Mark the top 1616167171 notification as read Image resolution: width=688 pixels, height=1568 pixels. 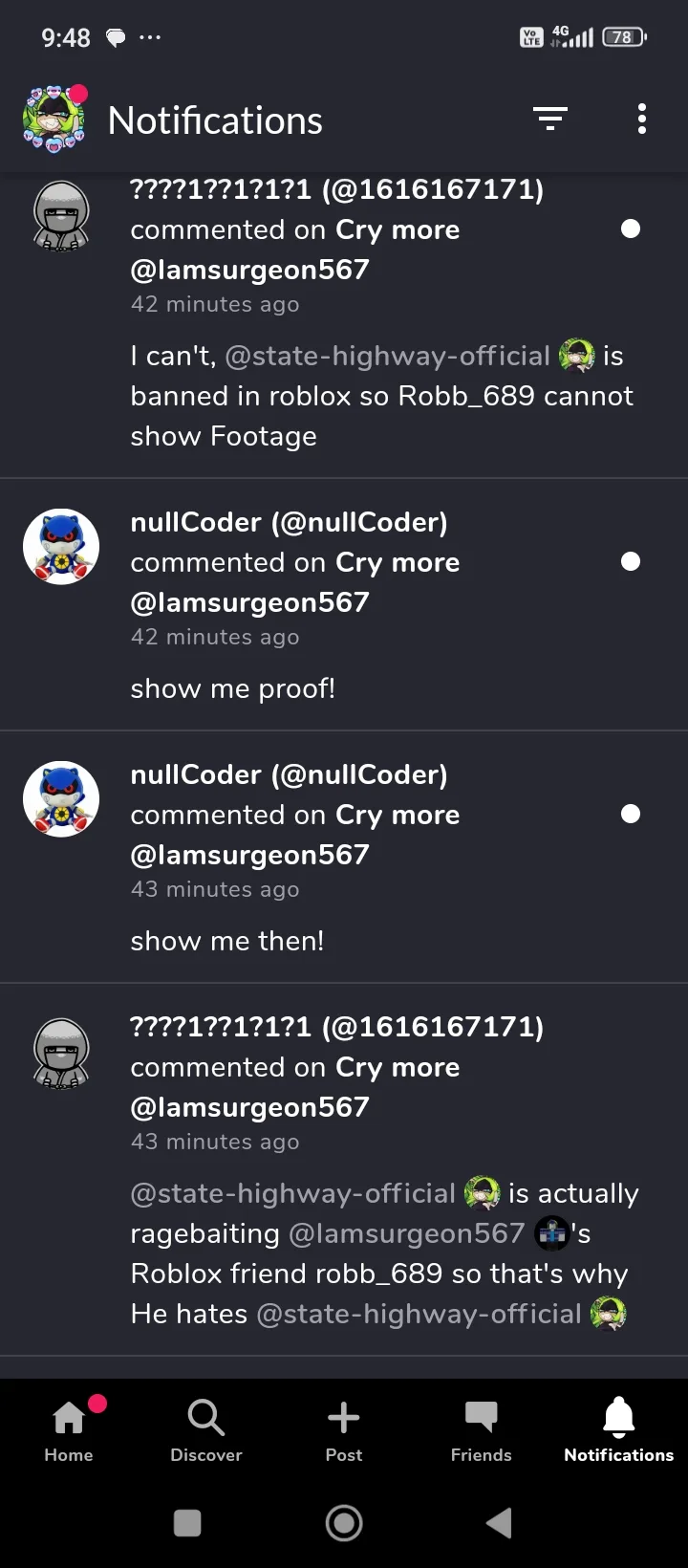point(631,229)
